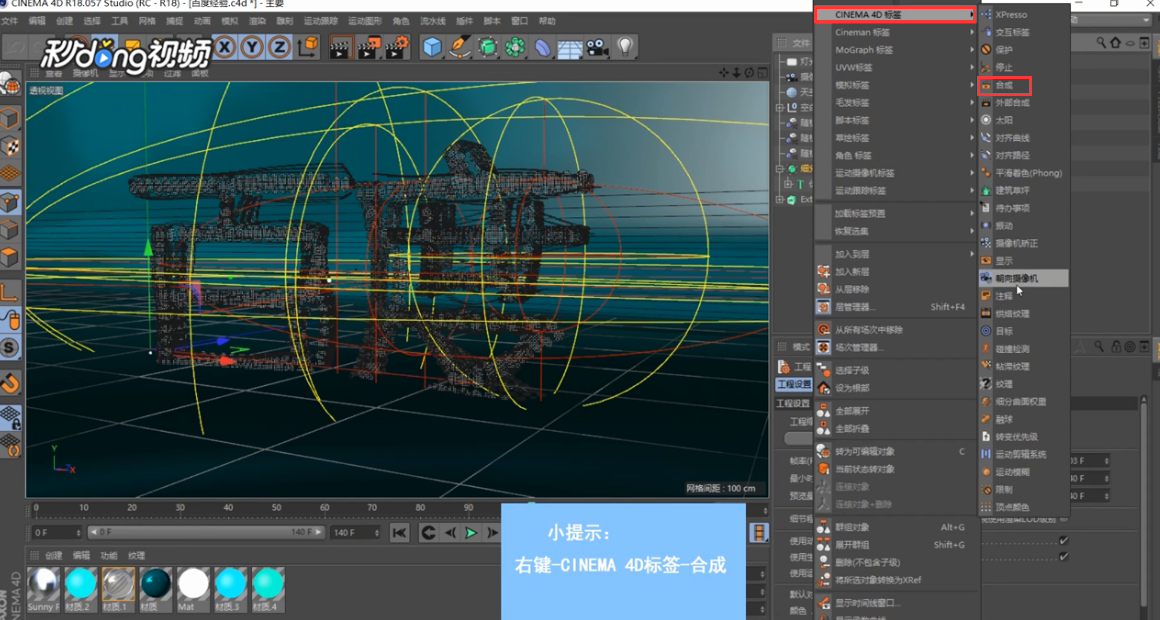
Task: Choose 保护 tag entry
Action: tap(1025, 50)
